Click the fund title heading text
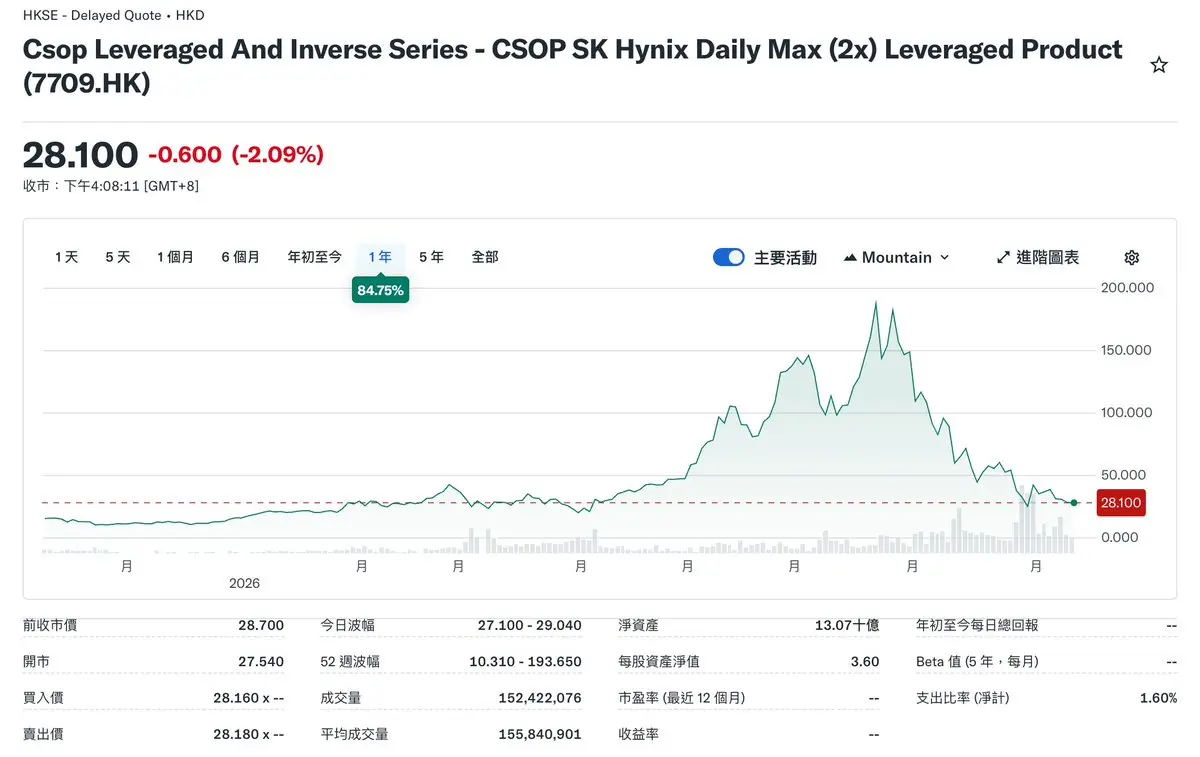The image size is (1200, 757). pos(572,65)
